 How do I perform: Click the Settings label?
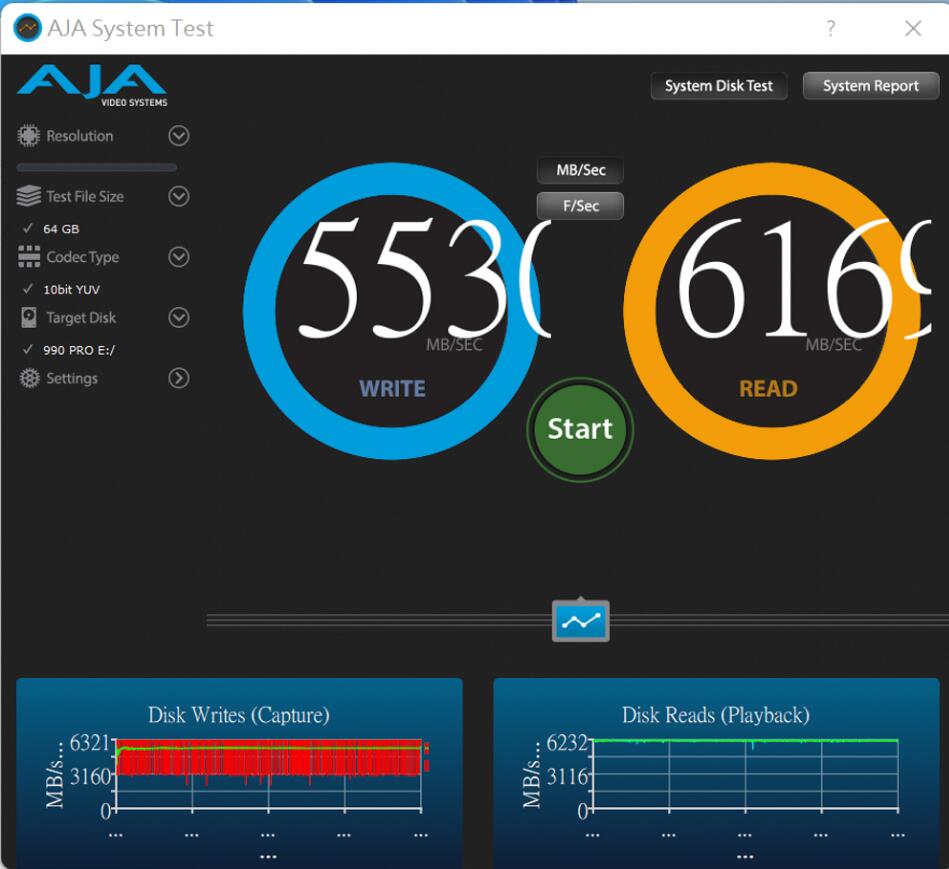coord(72,378)
